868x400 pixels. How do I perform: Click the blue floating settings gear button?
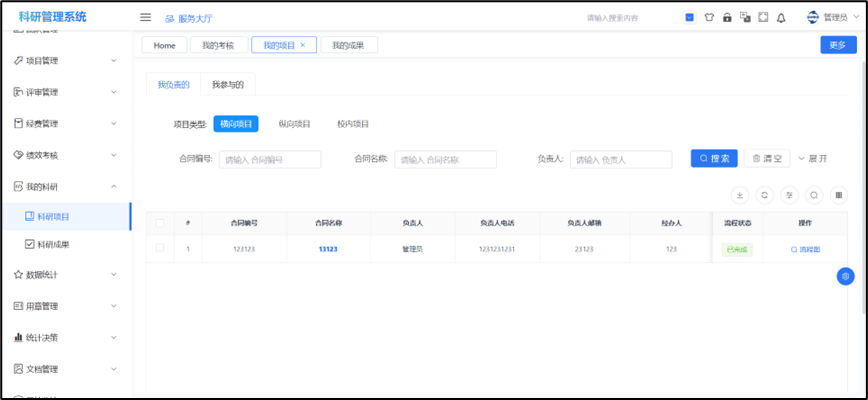[x=846, y=276]
